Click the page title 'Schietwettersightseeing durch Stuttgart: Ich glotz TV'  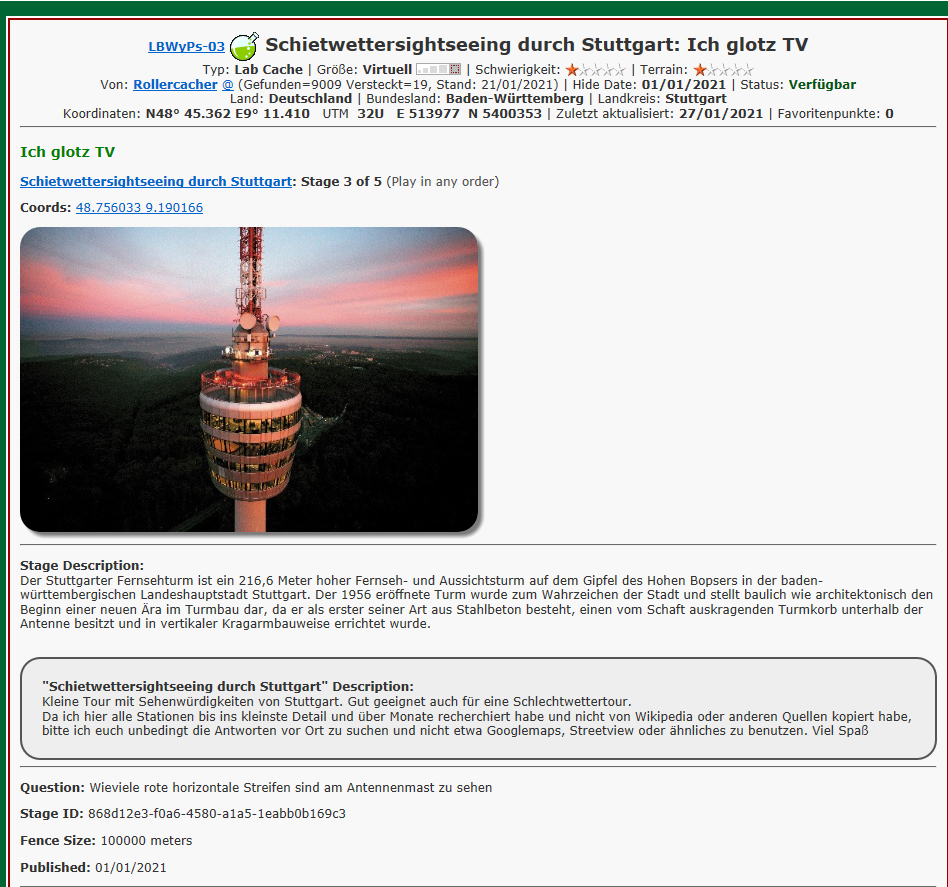point(536,45)
